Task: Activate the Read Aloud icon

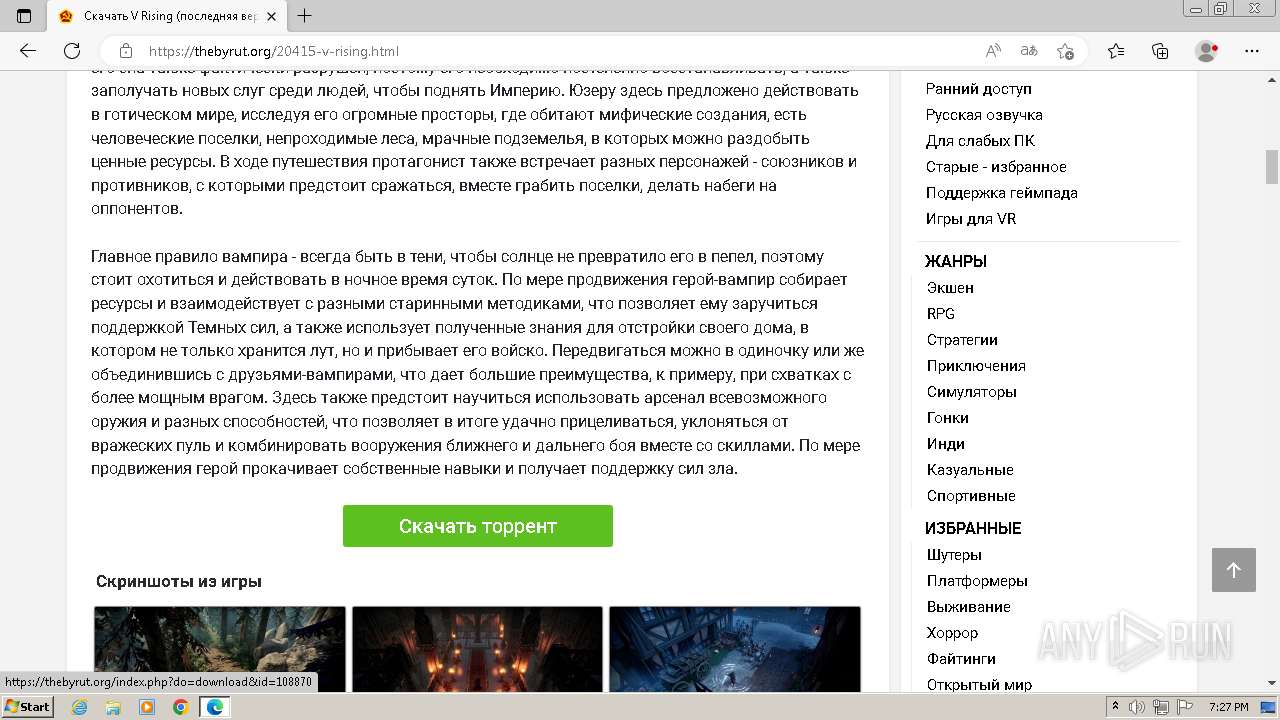Action: (993, 51)
